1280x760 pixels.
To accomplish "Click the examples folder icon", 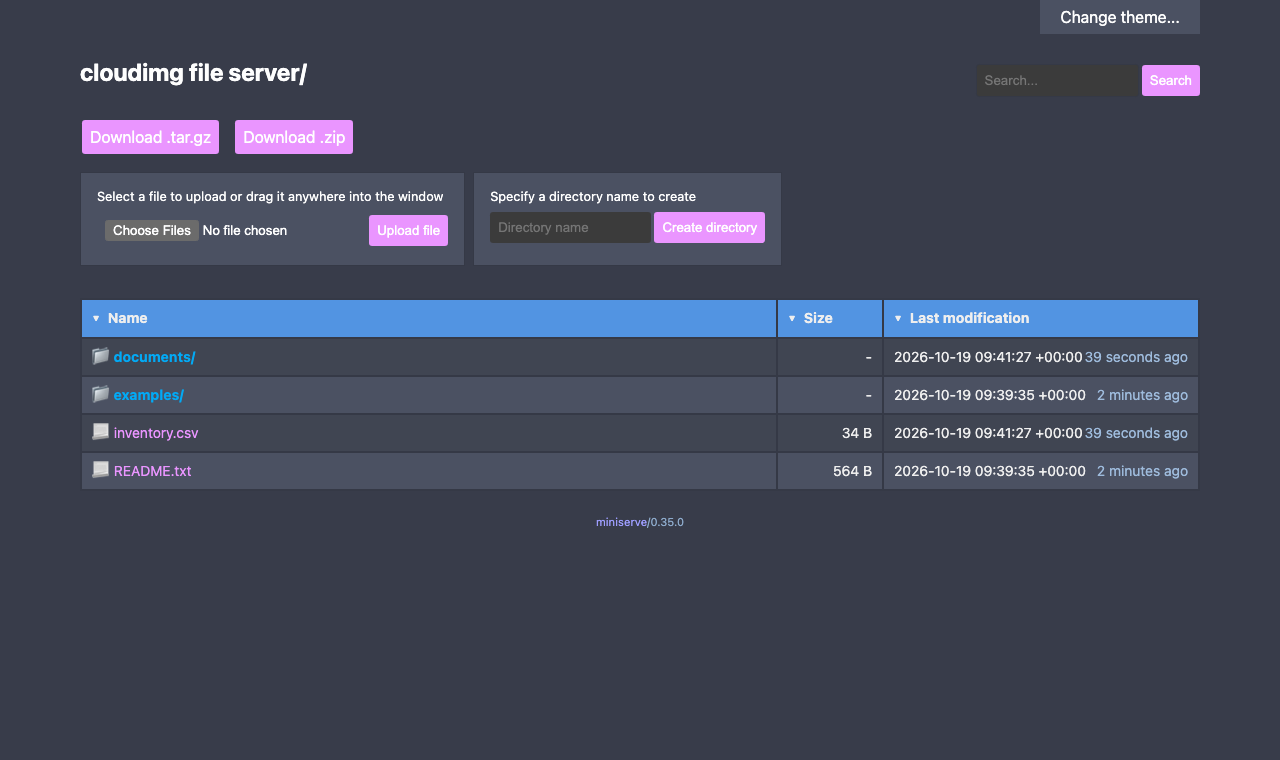I will tap(100, 394).
